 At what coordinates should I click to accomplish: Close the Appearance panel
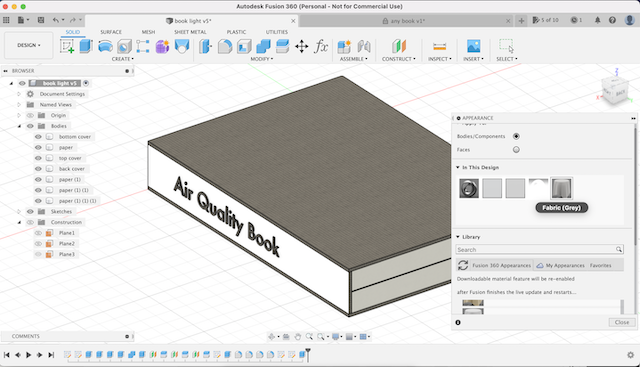click(x=622, y=323)
